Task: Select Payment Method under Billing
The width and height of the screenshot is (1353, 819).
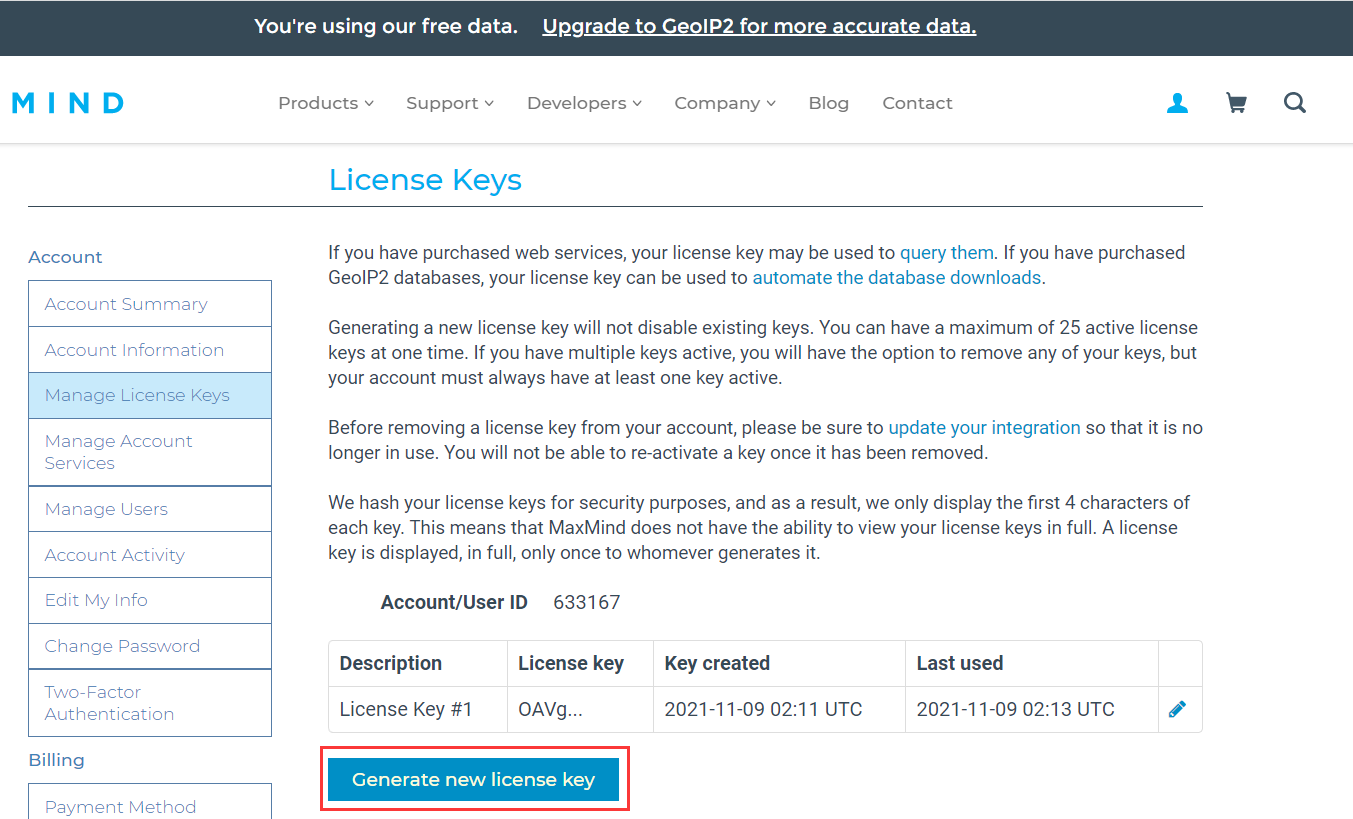Action: (x=119, y=806)
